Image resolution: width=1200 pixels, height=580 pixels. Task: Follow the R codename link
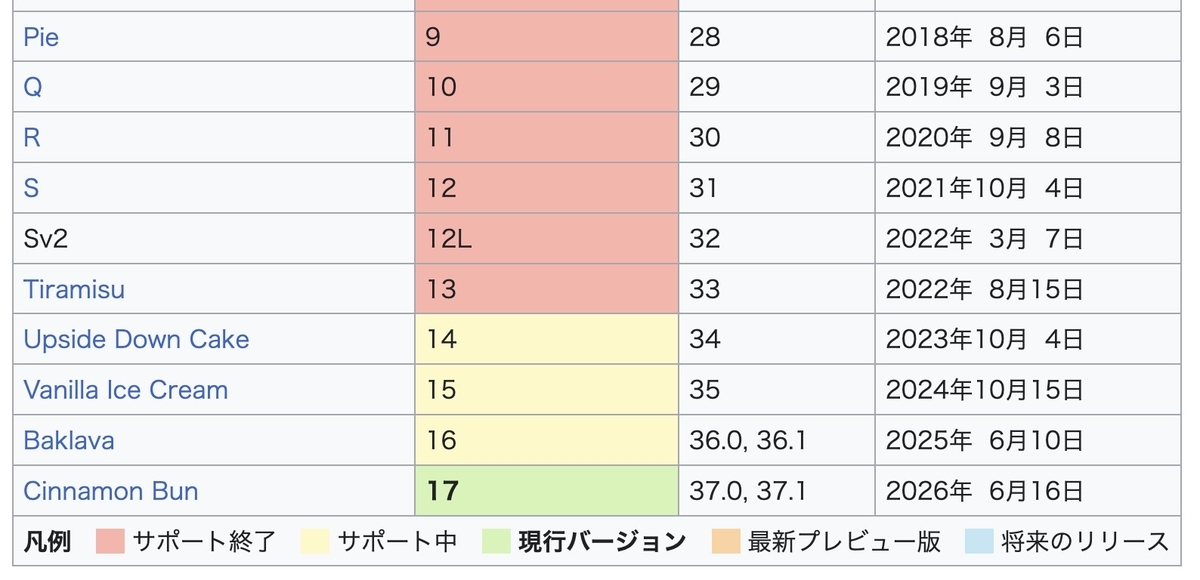coord(32,138)
